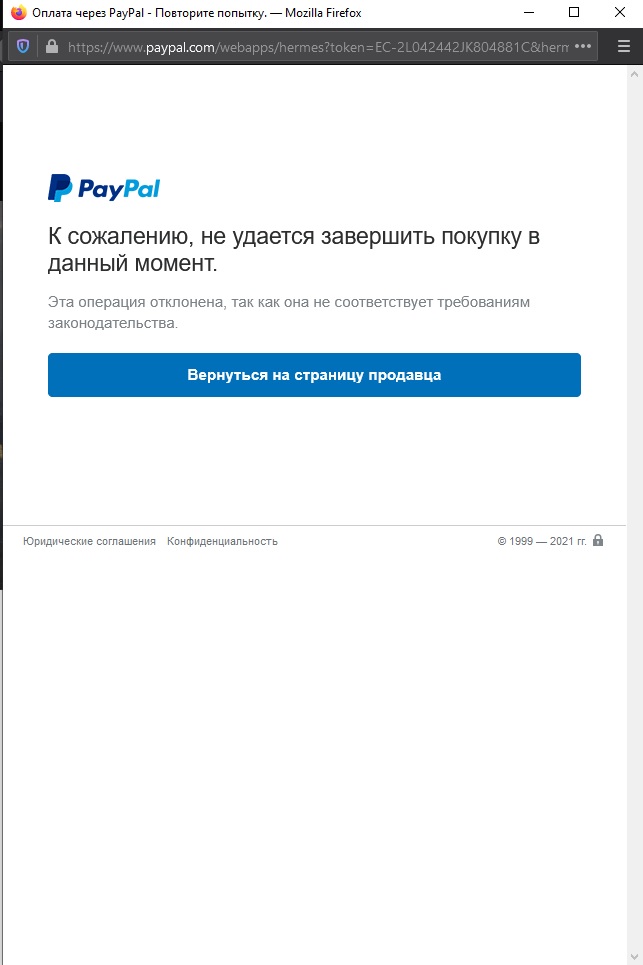Click the vertical scrollbar track
This screenshot has width=643, height=965.
pyautogui.click(x=634, y=515)
